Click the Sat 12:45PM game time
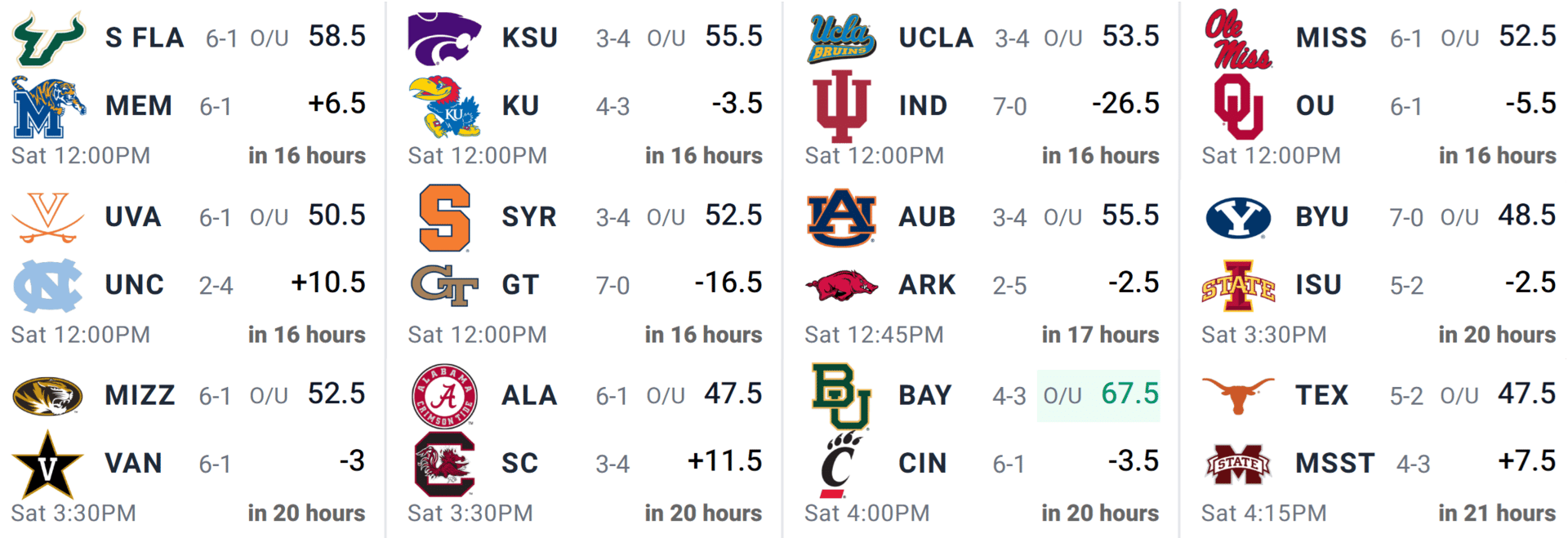This screenshot has width=1568, height=538. click(874, 335)
